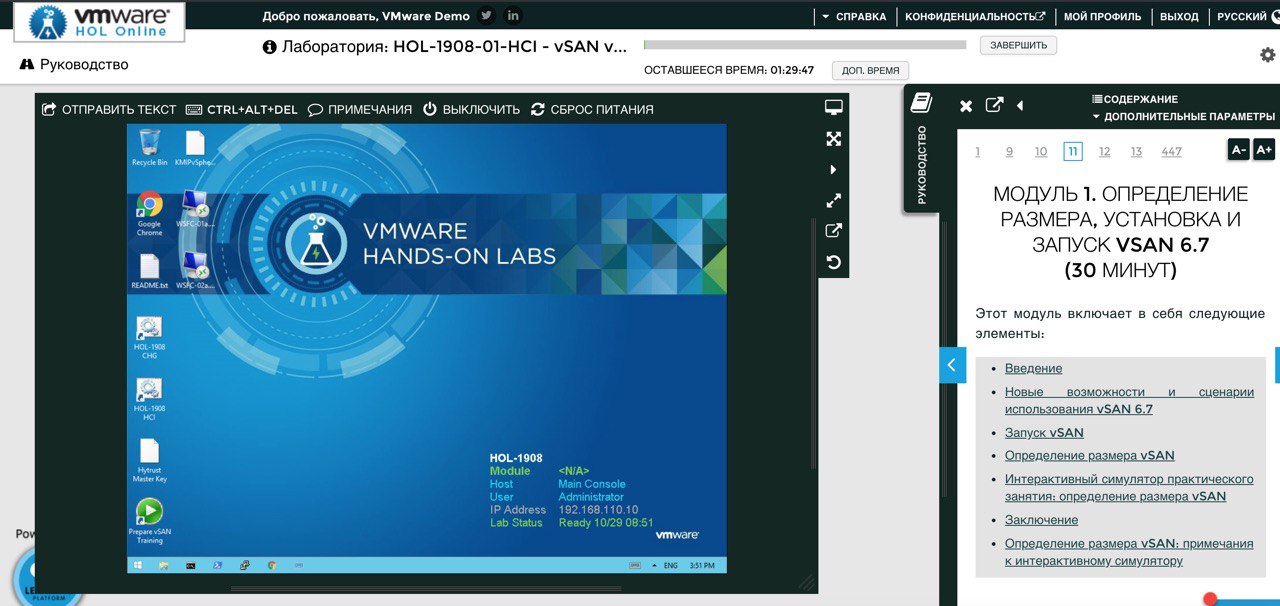Open СОДЕРЖАНИЕ table of contents

click(1135, 99)
